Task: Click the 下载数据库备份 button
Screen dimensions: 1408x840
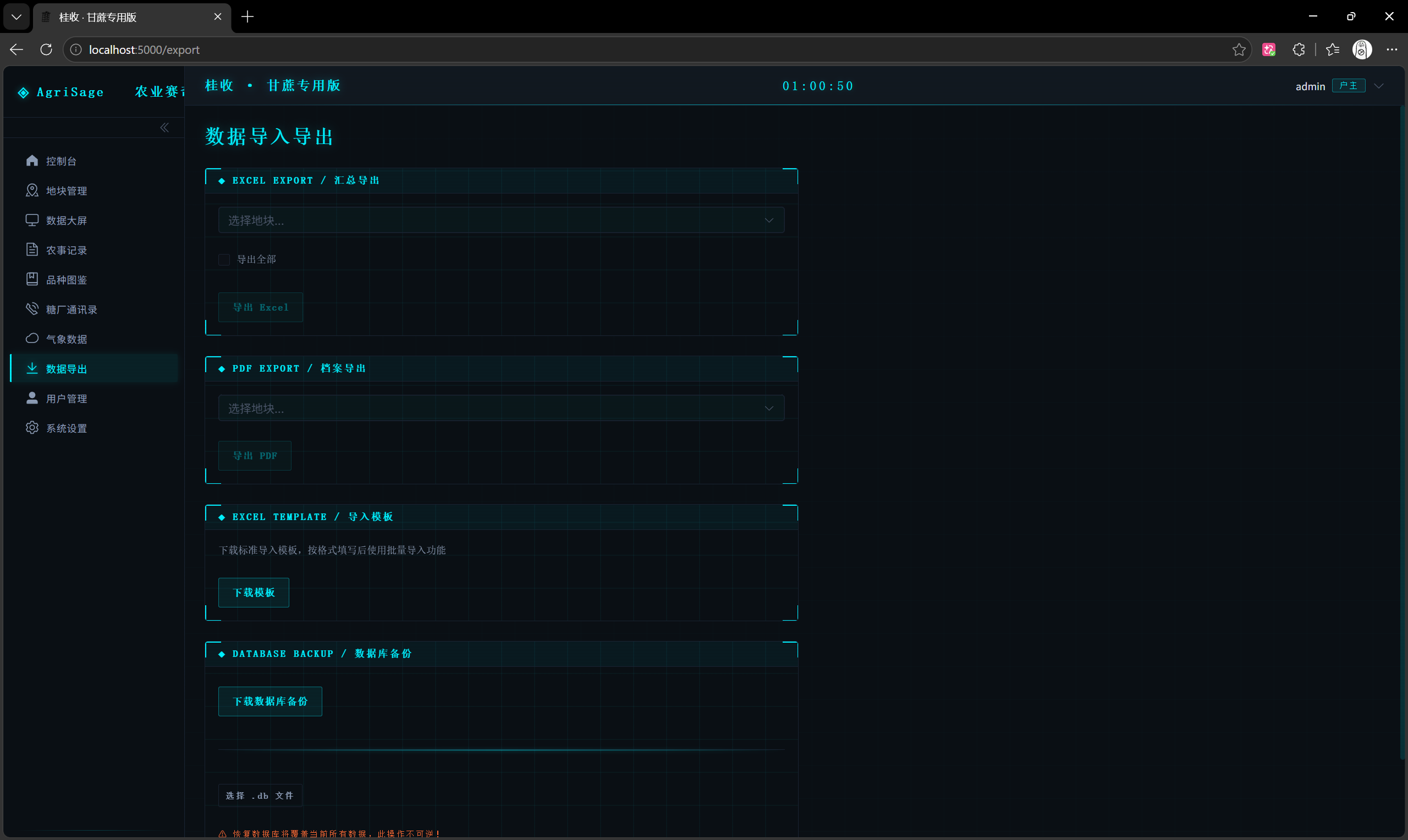Action: click(270, 701)
